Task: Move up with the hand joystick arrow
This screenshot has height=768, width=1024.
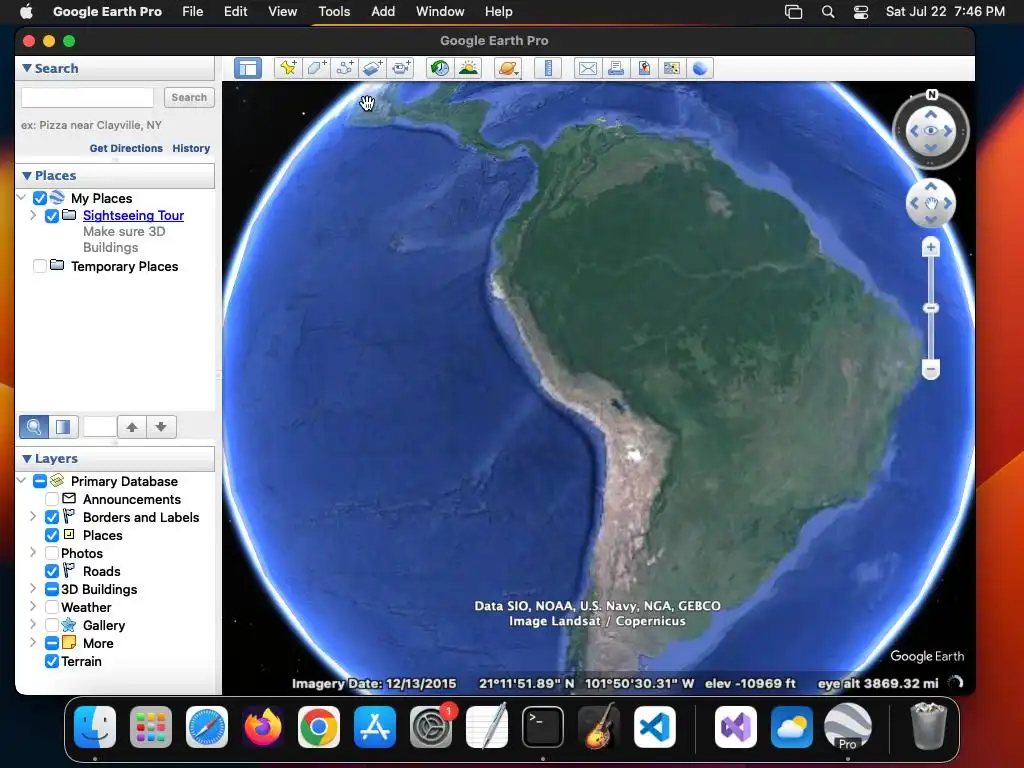Action: click(931, 187)
